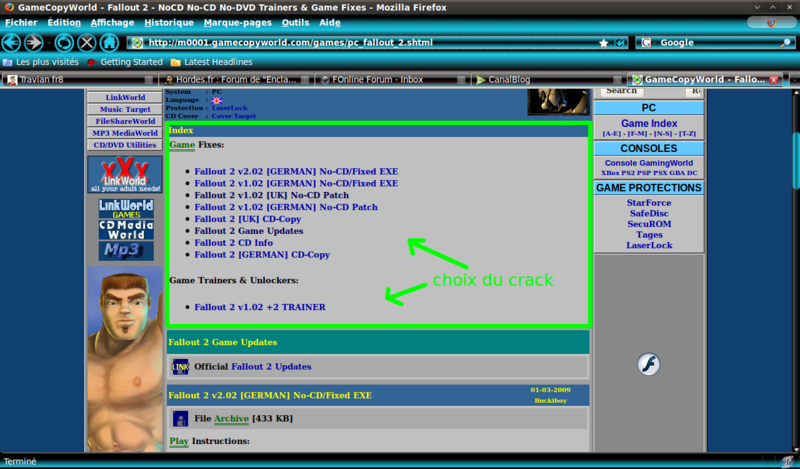Open the tab list dropdown at tab bar end
800x469 pixels.
[x=794, y=80]
